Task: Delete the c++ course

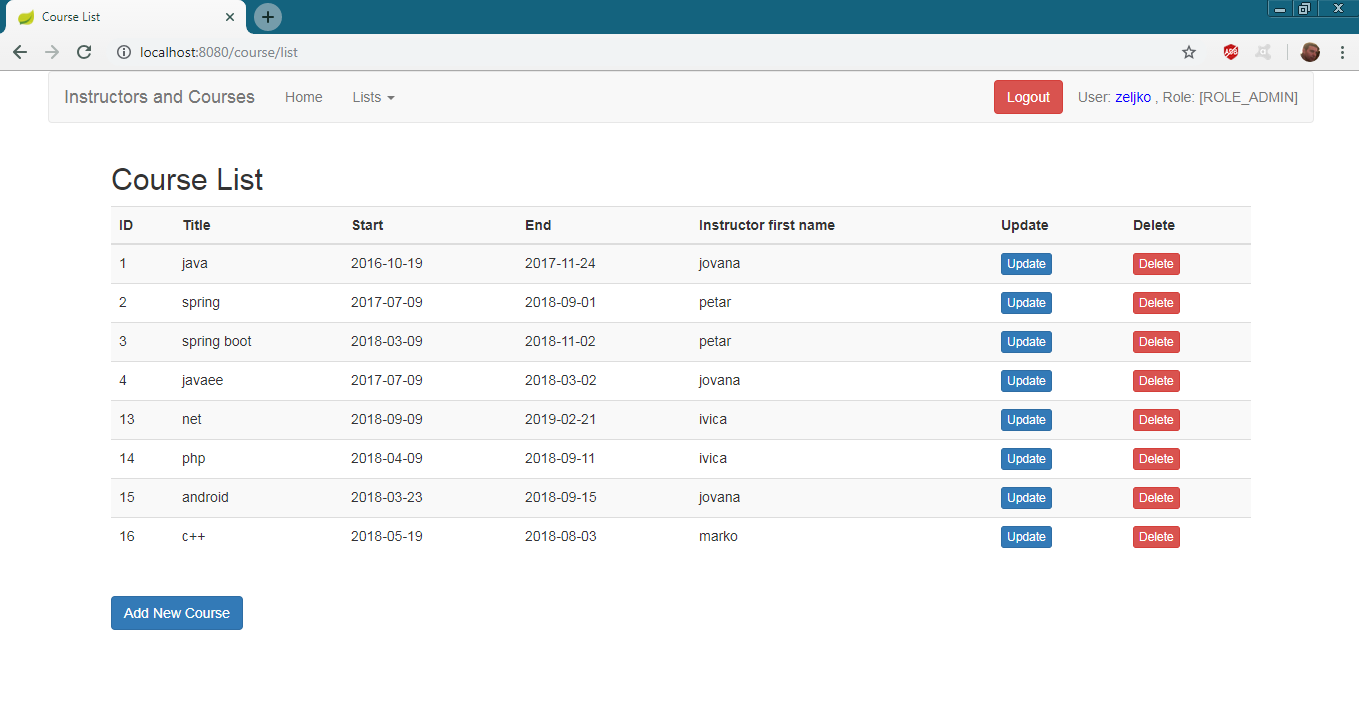Action: pyautogui.click(x=1156, y=537)
